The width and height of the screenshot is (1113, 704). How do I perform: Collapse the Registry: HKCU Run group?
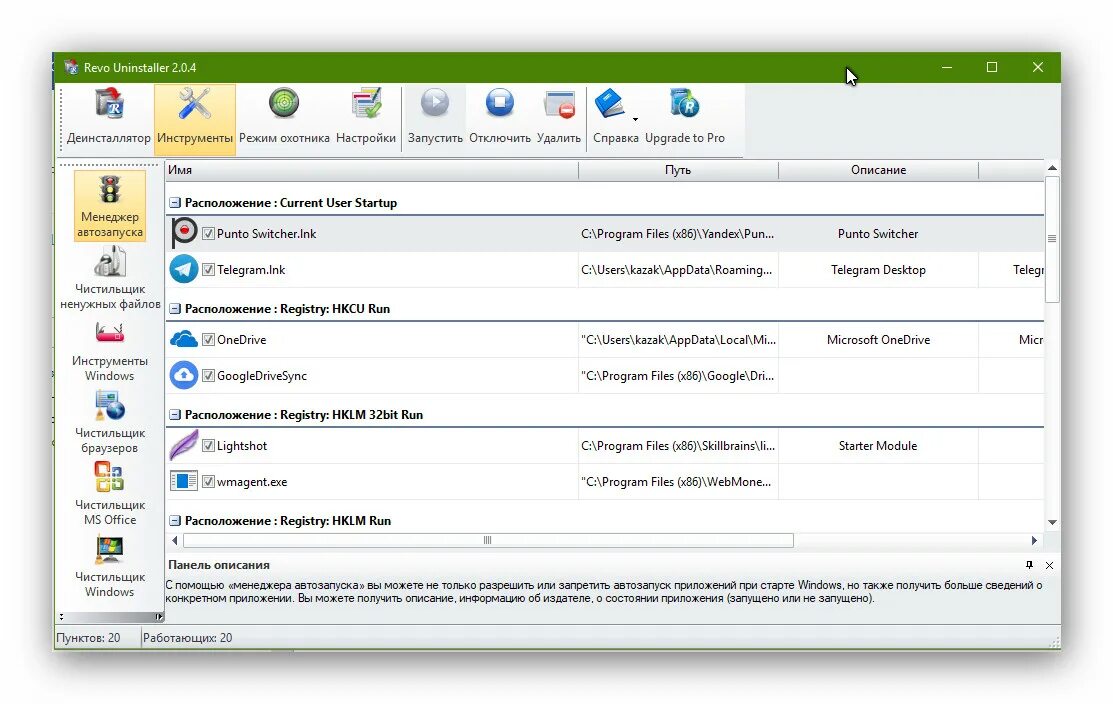pos(175,309)
